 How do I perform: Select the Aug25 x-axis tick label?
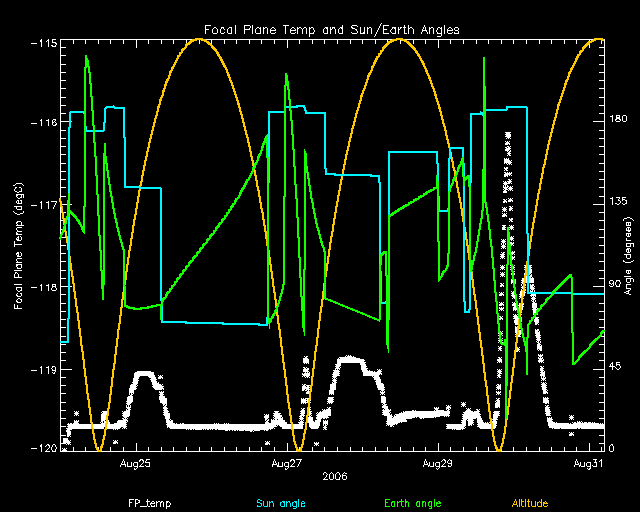(x=136, y=464)
